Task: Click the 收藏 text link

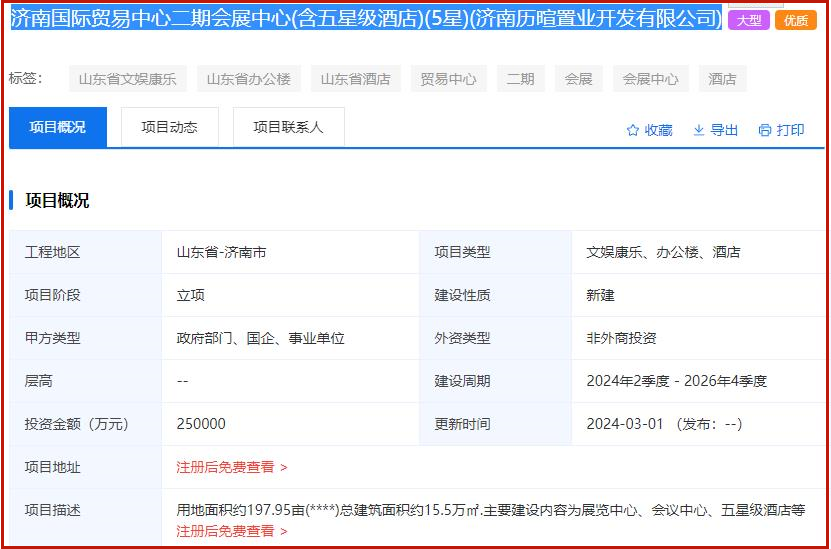Action: [658, 130]
